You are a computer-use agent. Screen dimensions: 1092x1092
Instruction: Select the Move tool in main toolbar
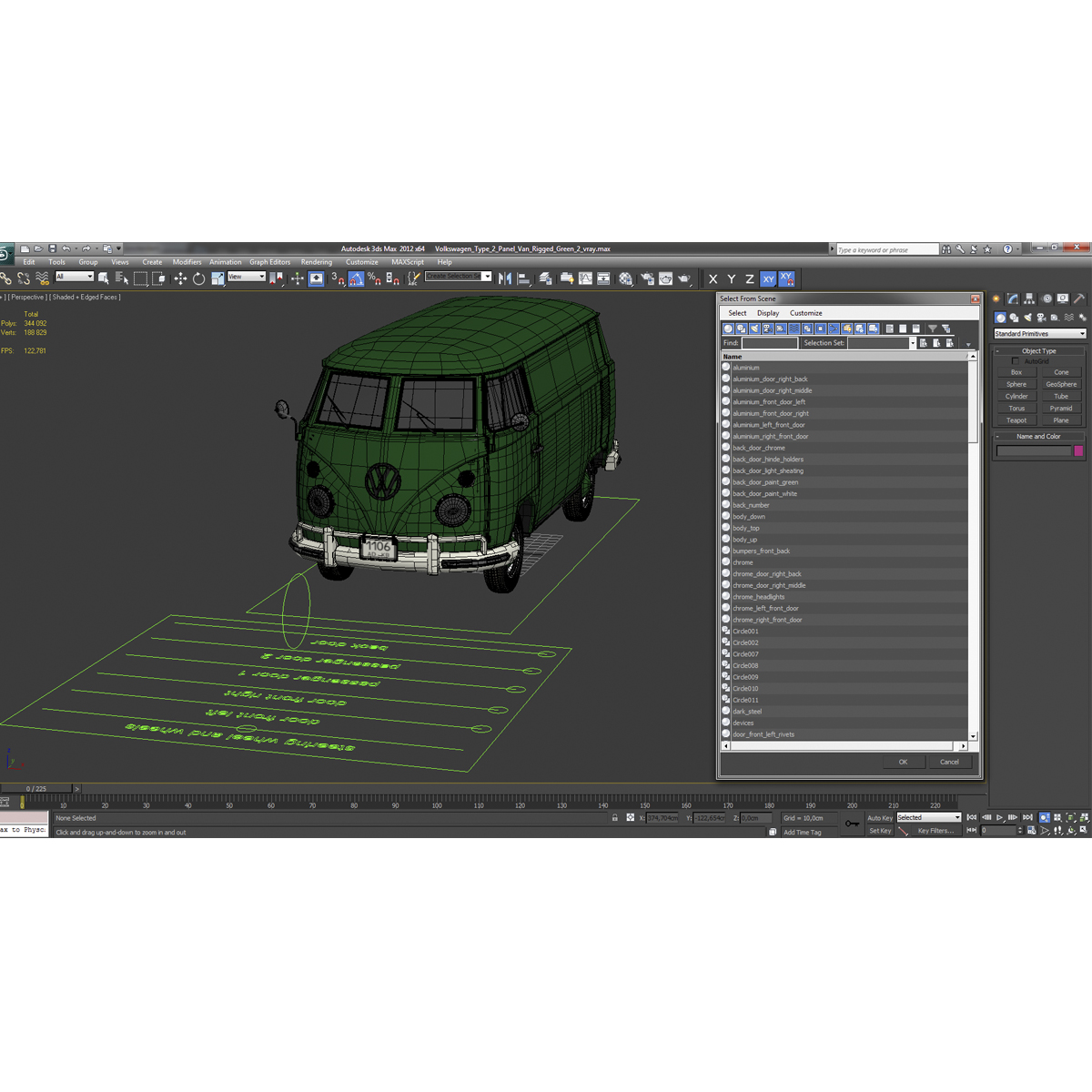point(180,278)
